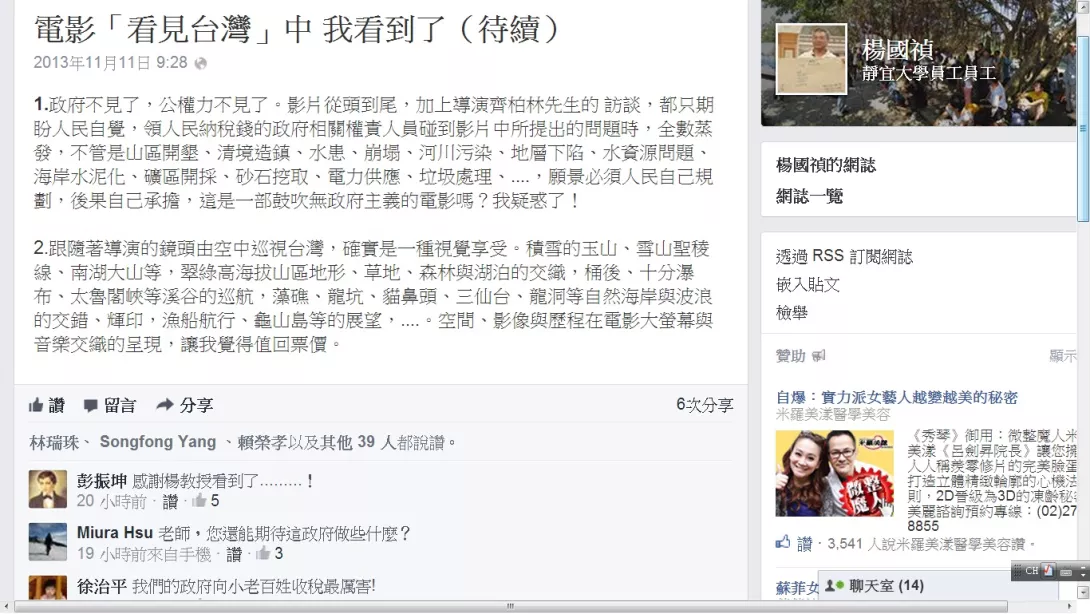Image resolution: width=1090 pixels, height=614 pixels.
Task: Click the 分享 share arrow icon
Action: [165, 404]
